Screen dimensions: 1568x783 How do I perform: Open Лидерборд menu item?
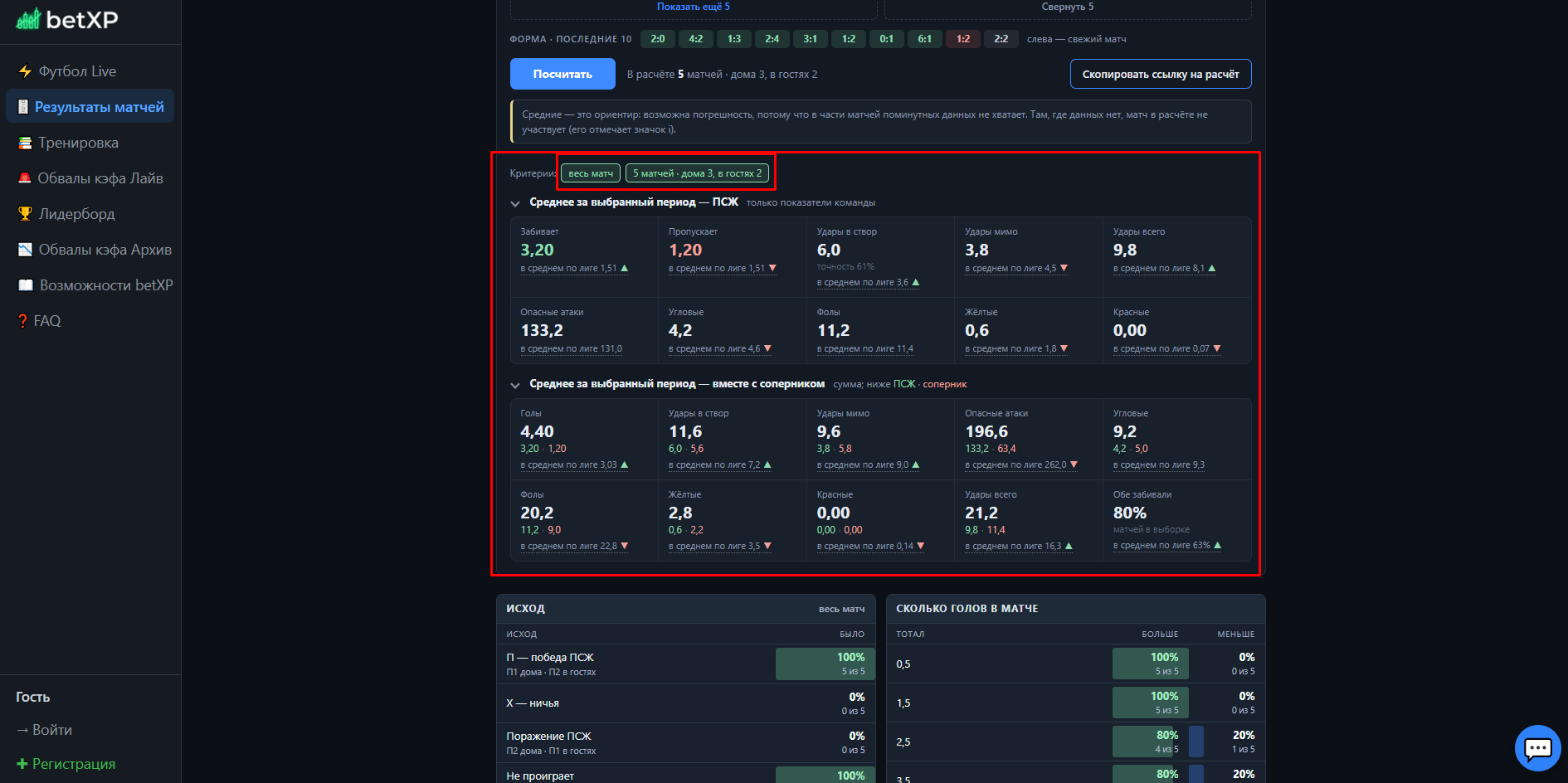[76, 214]
